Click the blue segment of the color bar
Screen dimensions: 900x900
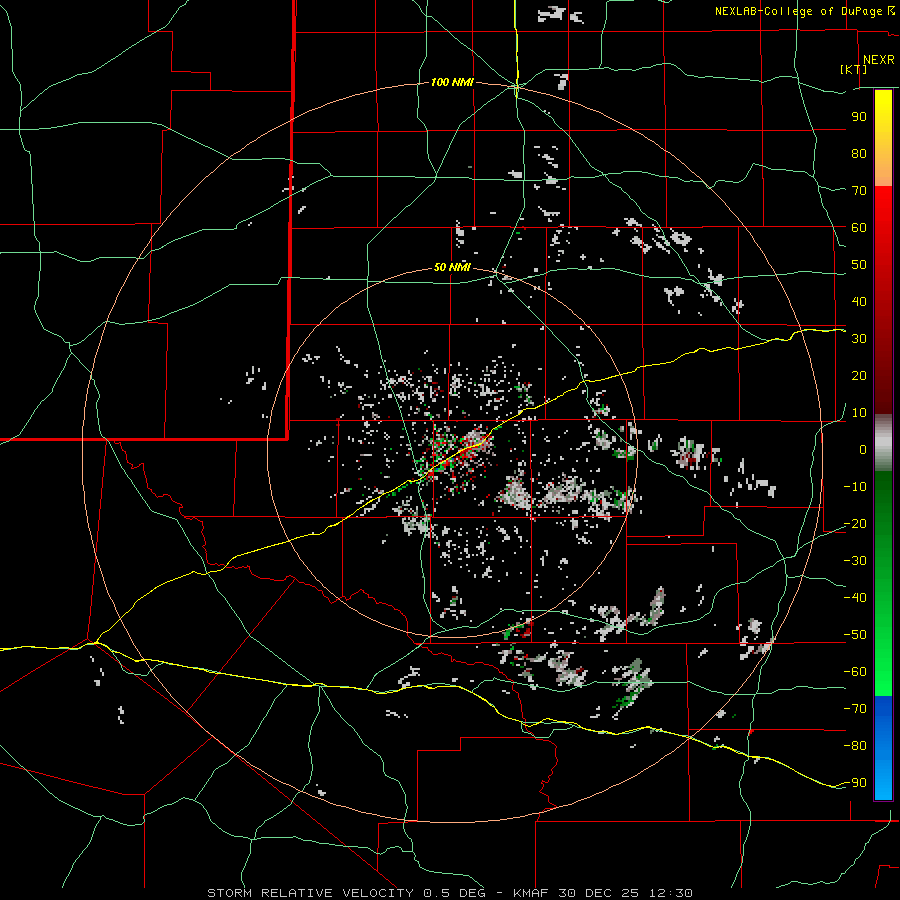coord(883,747)
